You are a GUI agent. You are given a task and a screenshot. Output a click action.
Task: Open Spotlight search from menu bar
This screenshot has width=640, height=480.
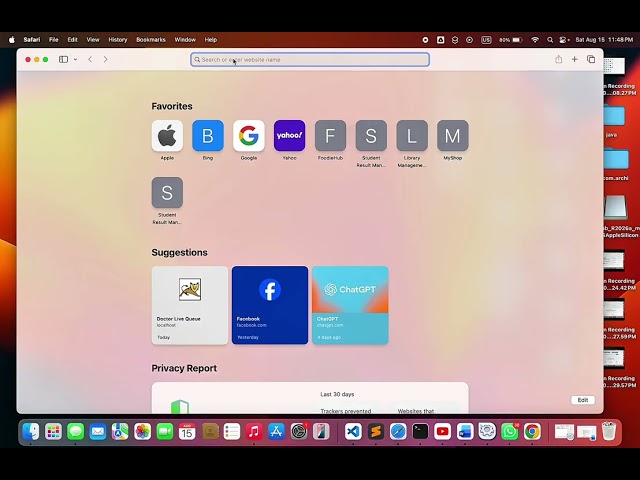pyautogui.click(x=550, y=40)
